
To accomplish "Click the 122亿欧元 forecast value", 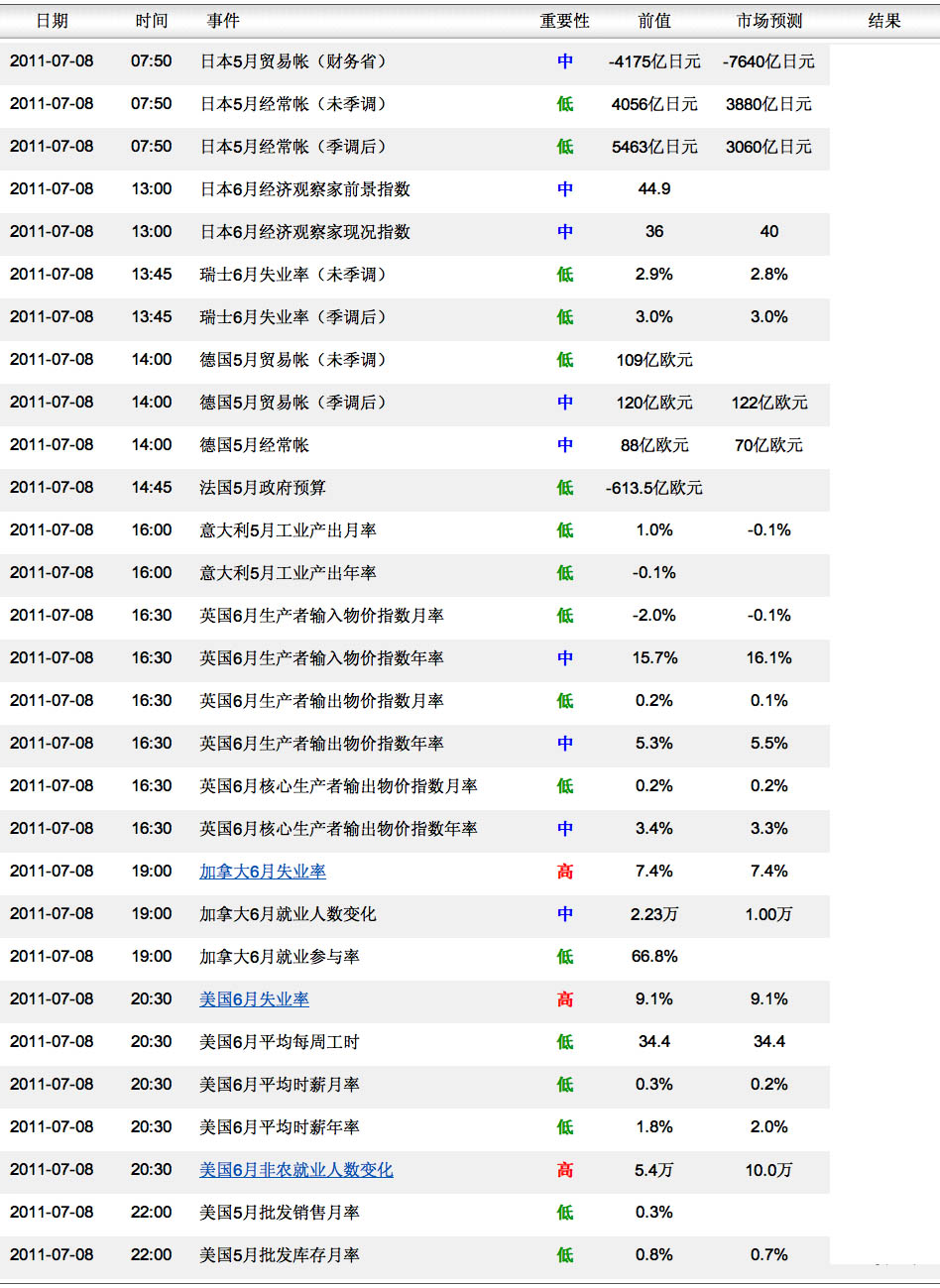I will click(769, 403).
